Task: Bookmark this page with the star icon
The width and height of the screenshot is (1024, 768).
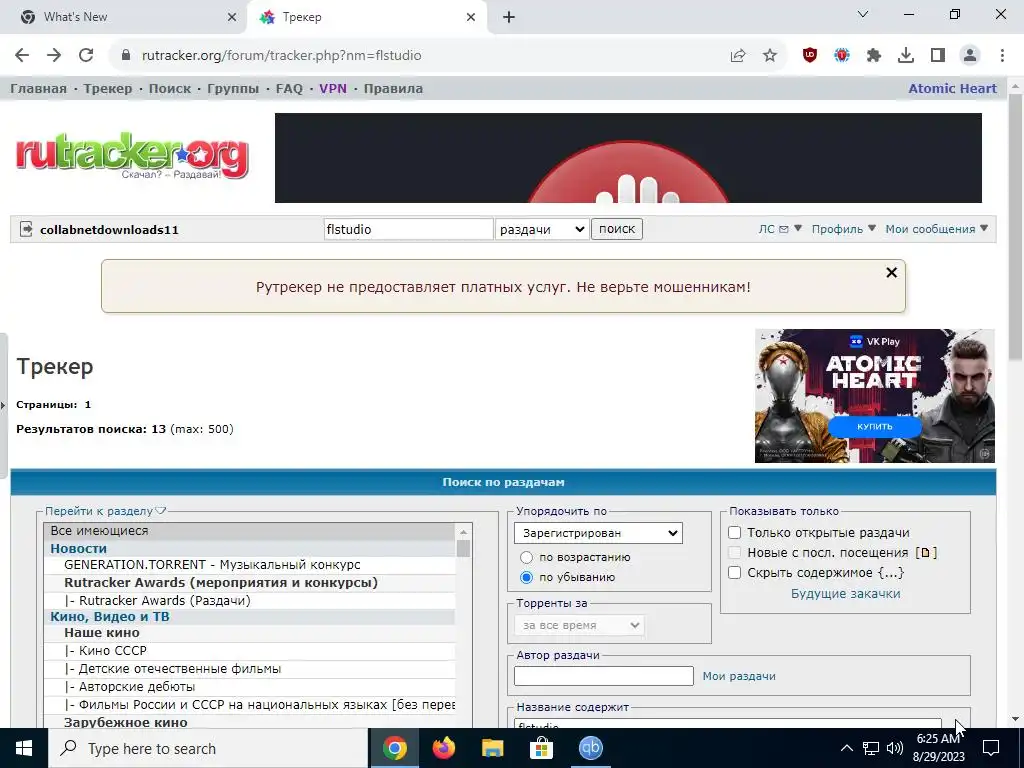Action: coord(770,56)
